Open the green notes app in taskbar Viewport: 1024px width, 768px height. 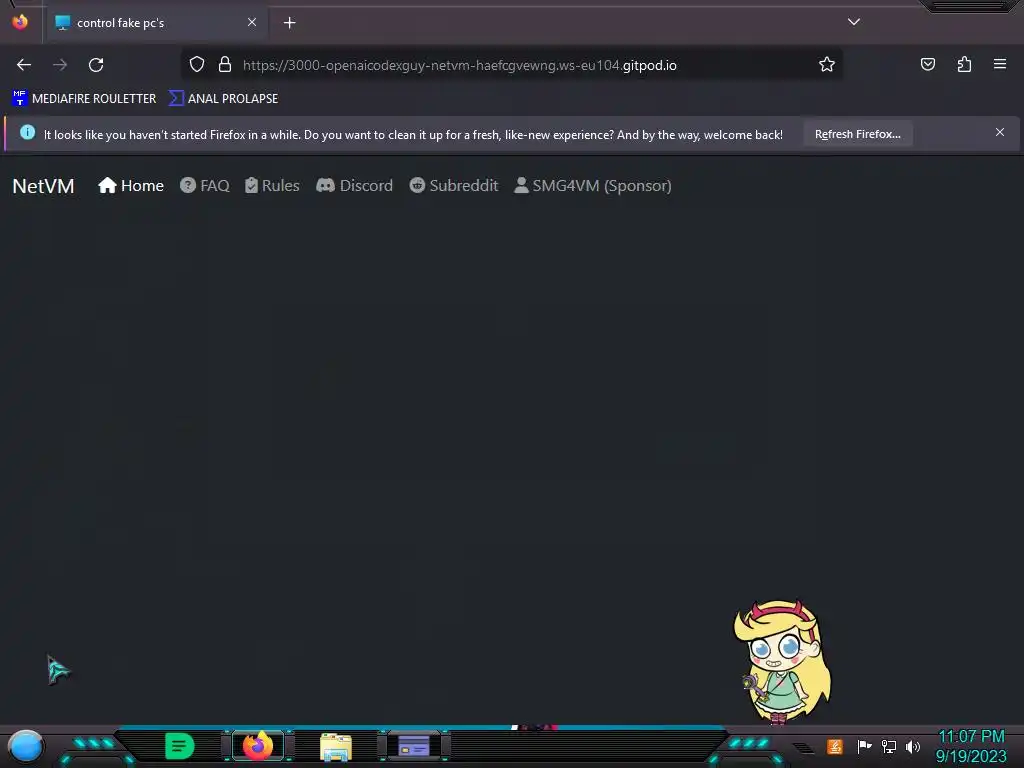[179, 746]
